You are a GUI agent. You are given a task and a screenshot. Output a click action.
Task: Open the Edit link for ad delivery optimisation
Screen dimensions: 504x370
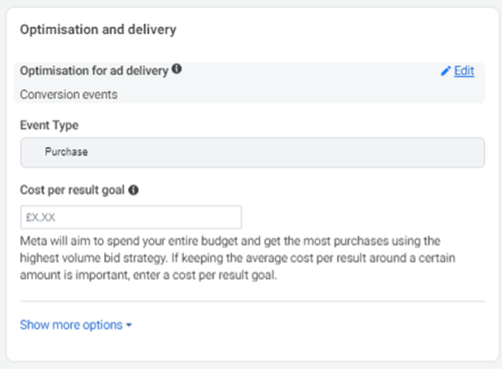pyautogui.click(x=464, y=71)
